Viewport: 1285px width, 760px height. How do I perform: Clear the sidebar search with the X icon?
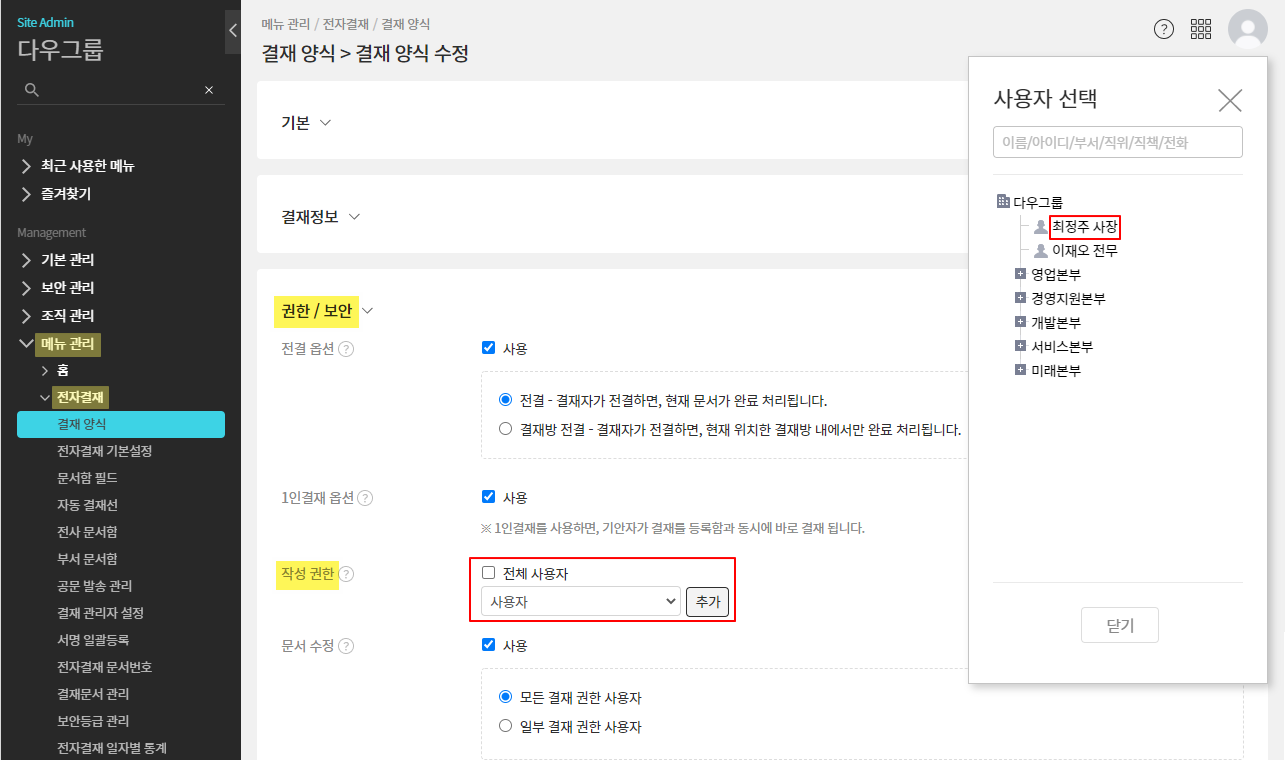(x=209, y=90)
